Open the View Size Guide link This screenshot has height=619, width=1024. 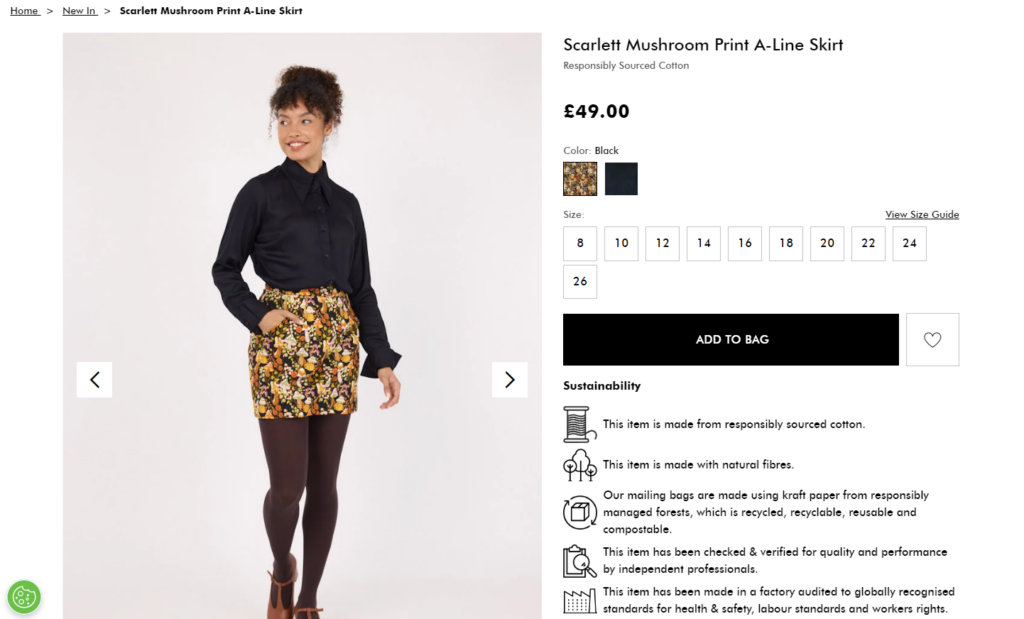920,214
